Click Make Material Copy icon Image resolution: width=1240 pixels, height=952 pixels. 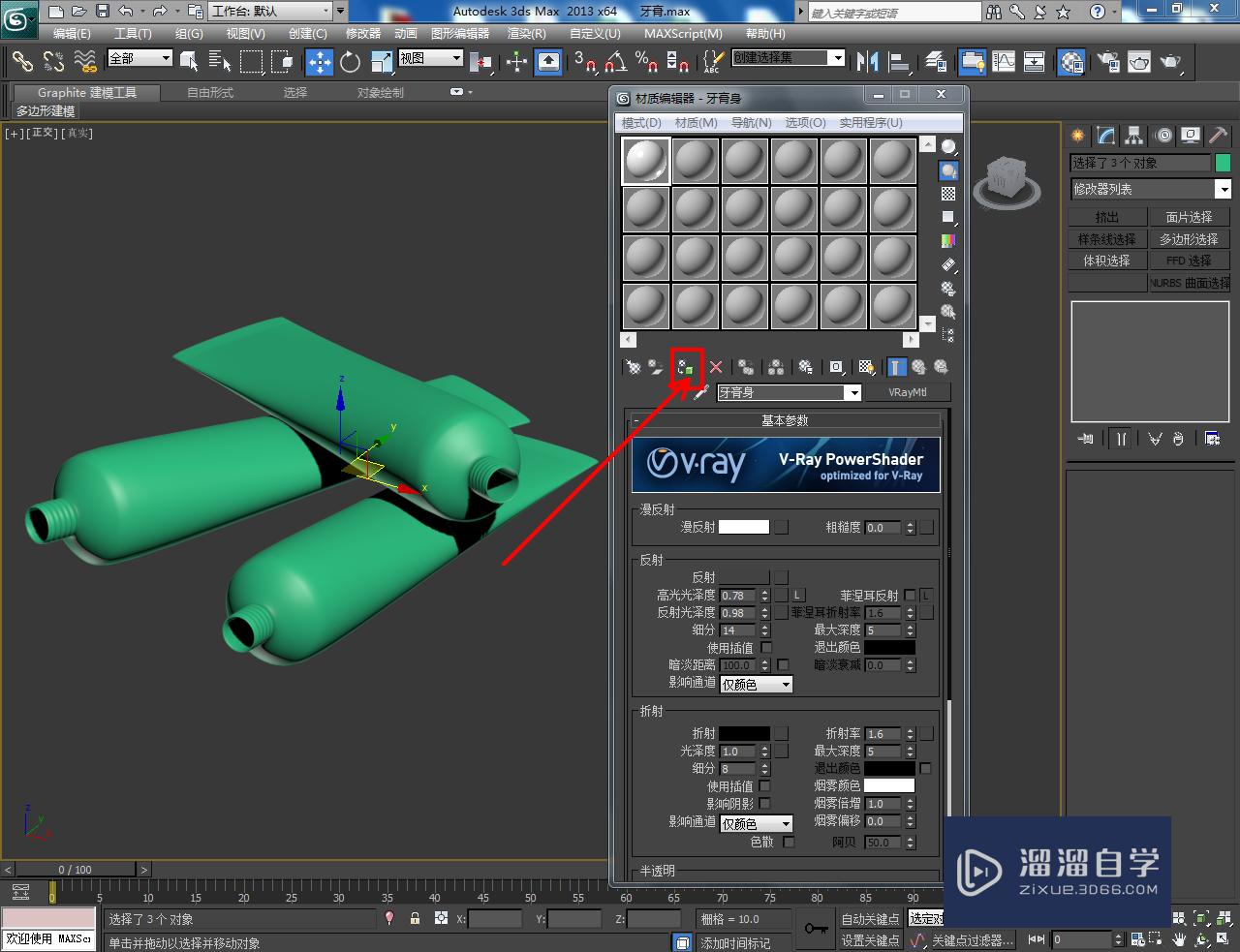[746, 367]
